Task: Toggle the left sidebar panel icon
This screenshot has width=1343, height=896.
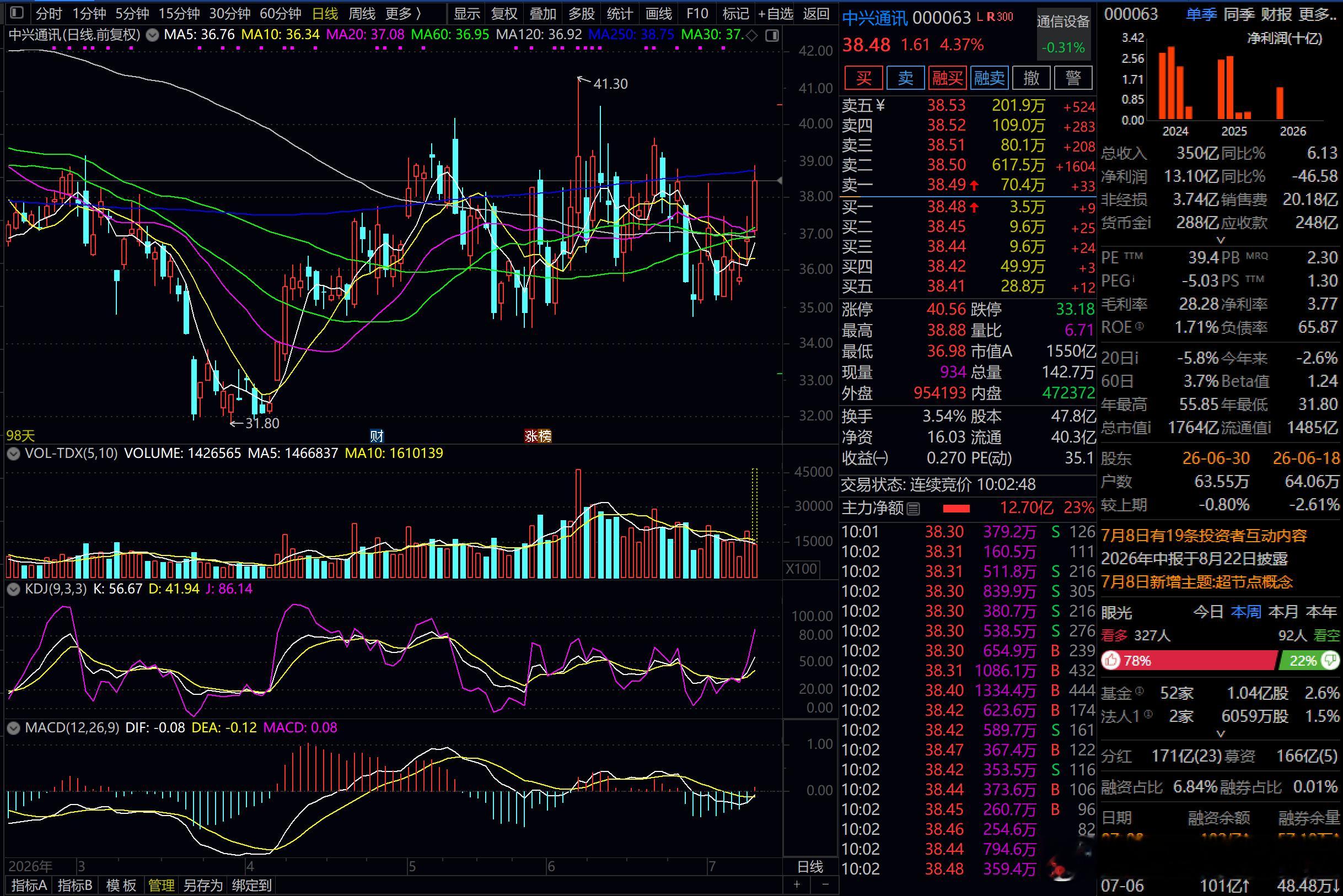Action: (17, 13)
